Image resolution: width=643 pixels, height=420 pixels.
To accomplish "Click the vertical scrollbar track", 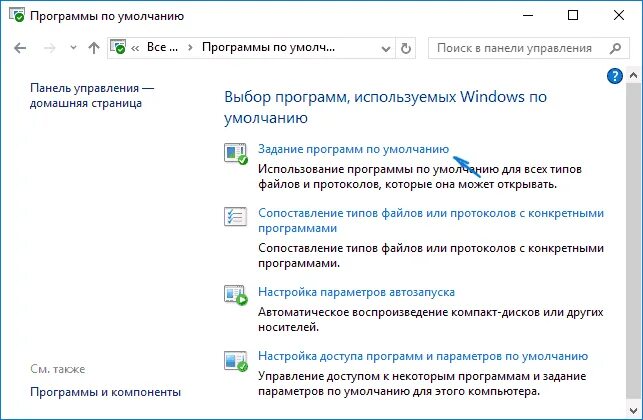I will tap(633, 242).
